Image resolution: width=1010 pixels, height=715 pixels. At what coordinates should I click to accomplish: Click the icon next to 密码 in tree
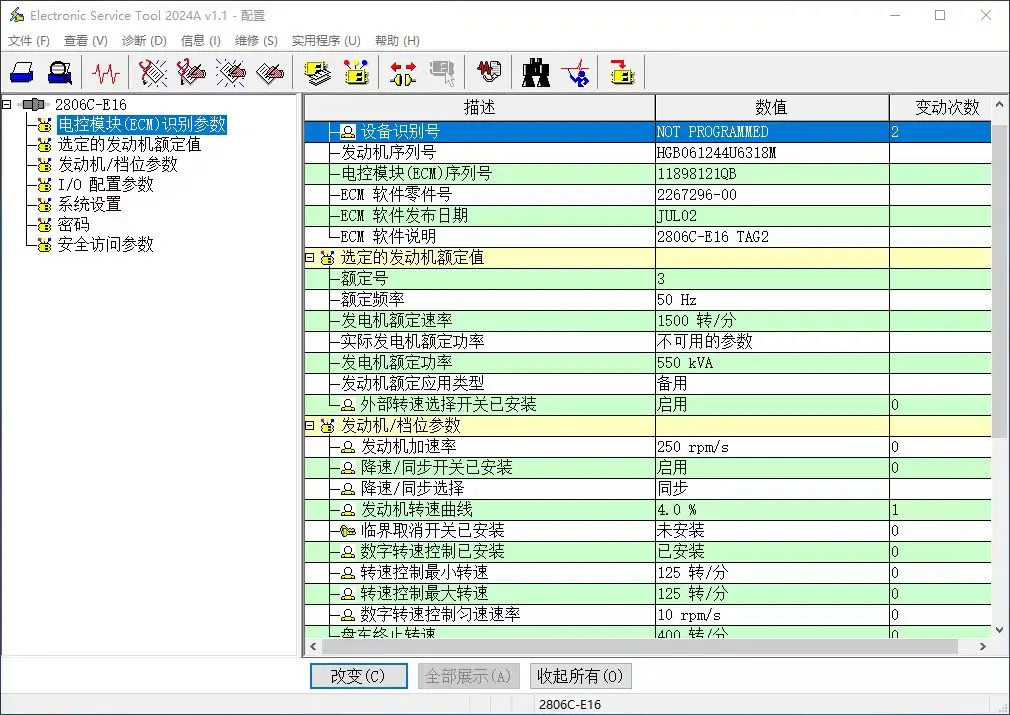44,225
